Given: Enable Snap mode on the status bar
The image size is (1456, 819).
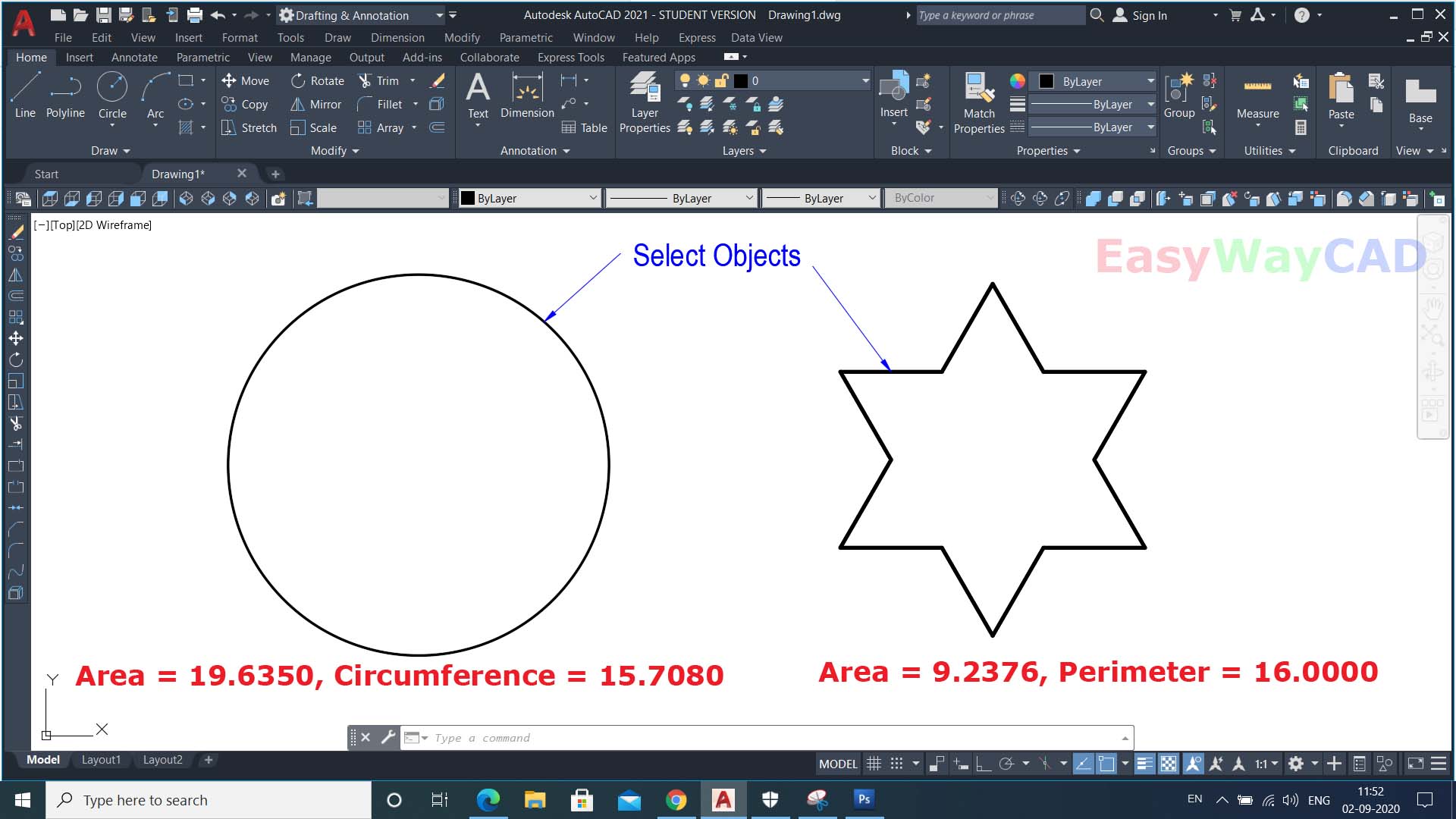Looking at the screenshot, I should 897,764.
